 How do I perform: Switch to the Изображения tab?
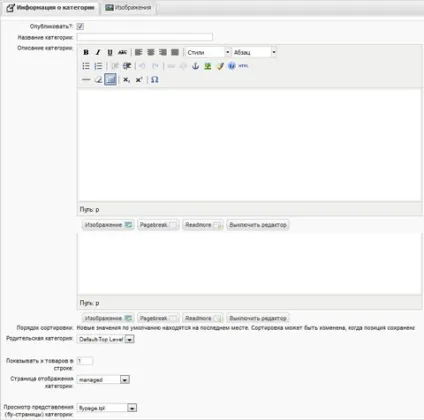pos(128,7)
